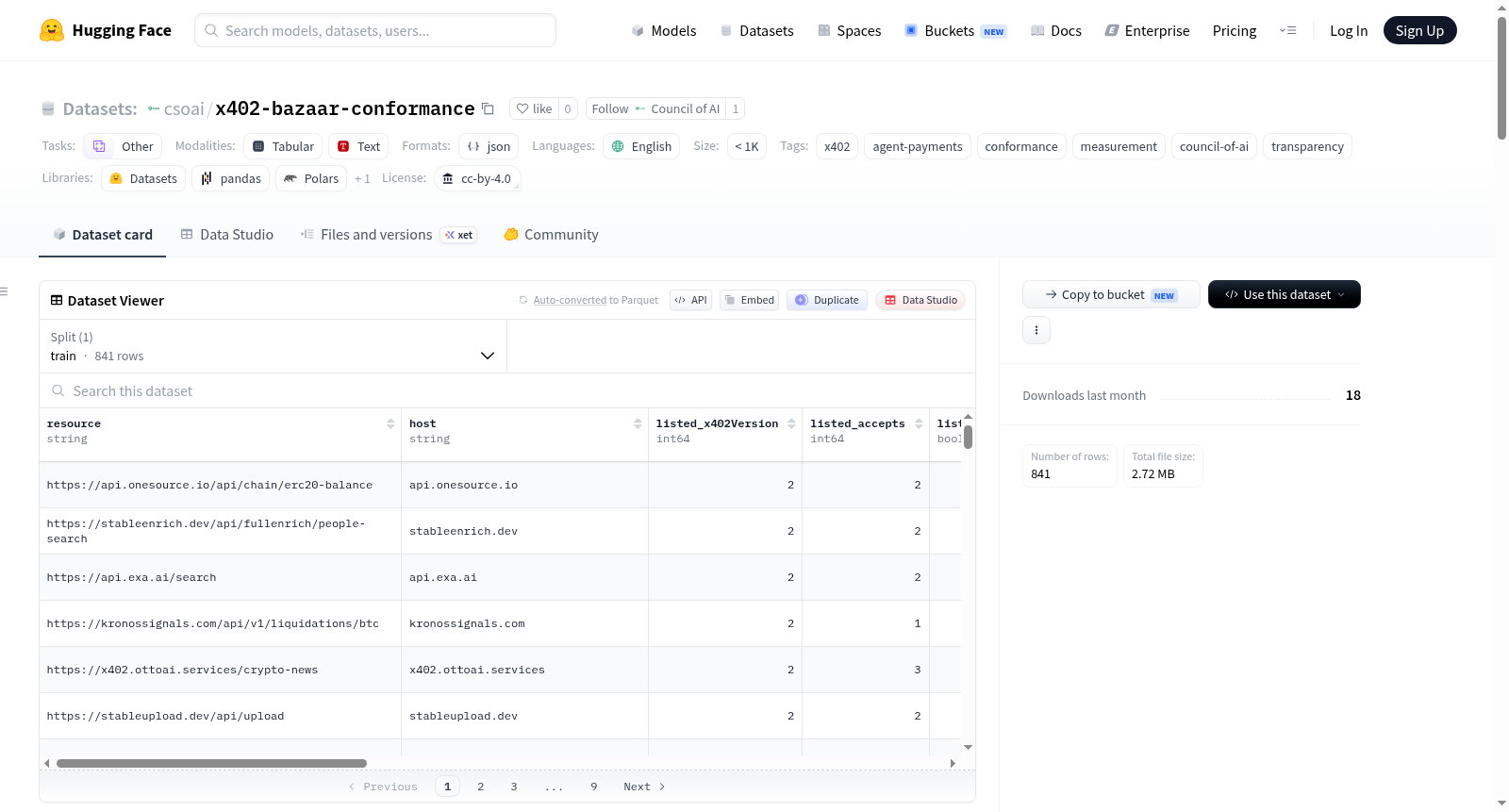Open the Auto-converted to Parquet link

pyautogui.click(x=570, y=300)
